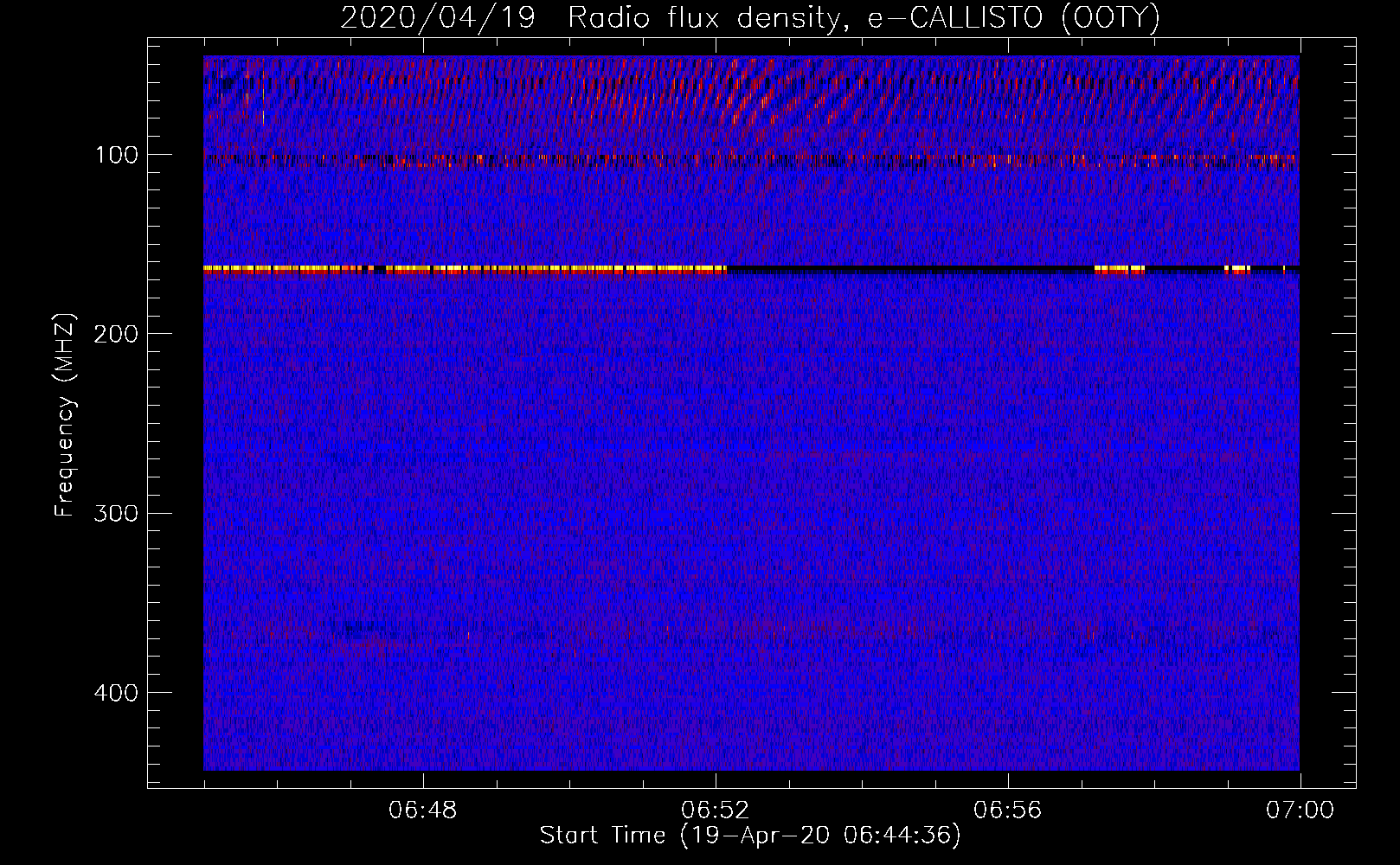Select the 06:48 time tick label
This screenshot has width=1400, height=865.
pyautogui.click(x=423, y=811)
